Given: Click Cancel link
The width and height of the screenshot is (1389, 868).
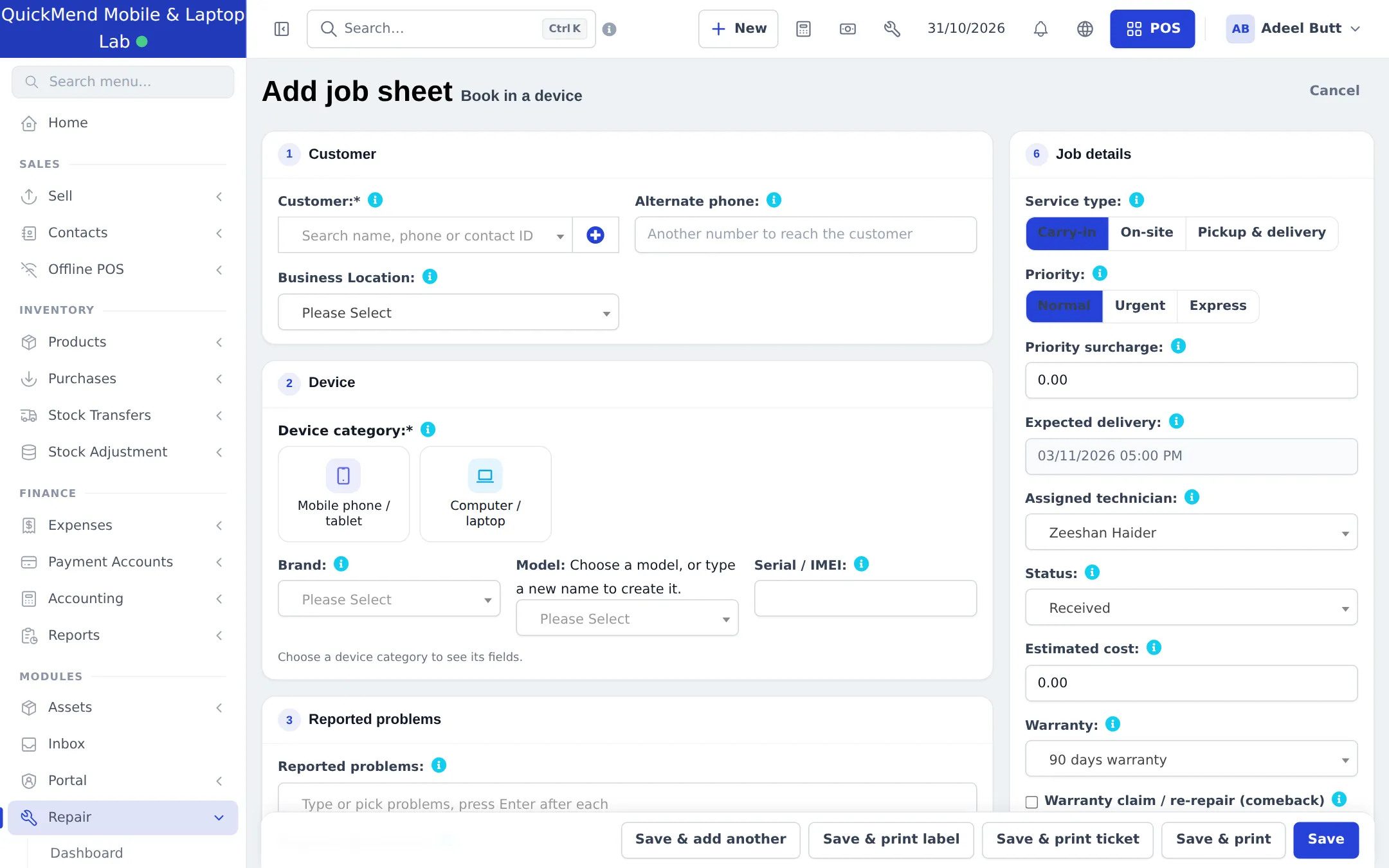Looking at the screenshot, I should tap(1334, 91).
